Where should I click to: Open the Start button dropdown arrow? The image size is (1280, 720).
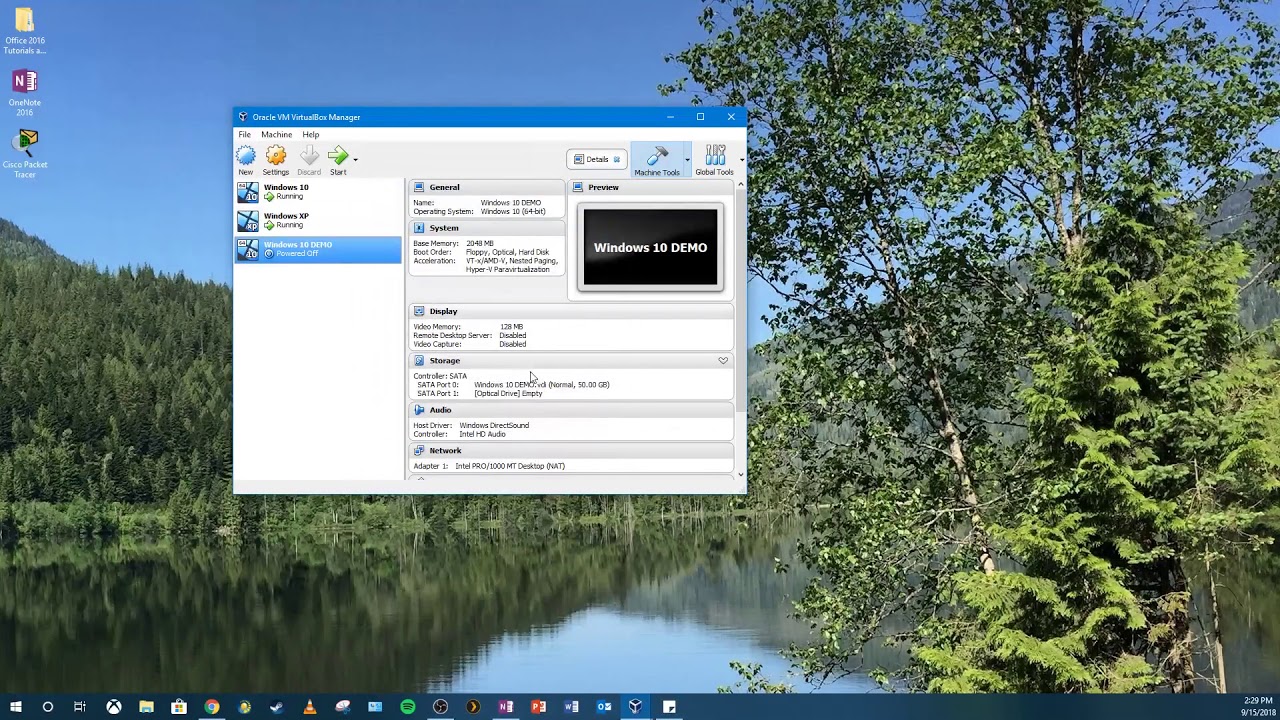[355, 159]
